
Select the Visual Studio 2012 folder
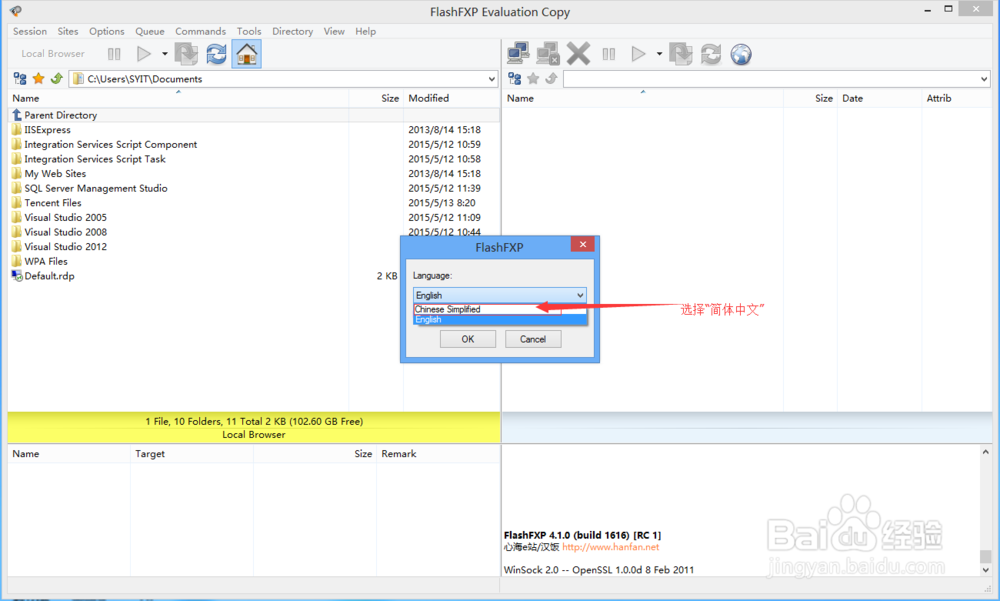[x=65, y=248]
